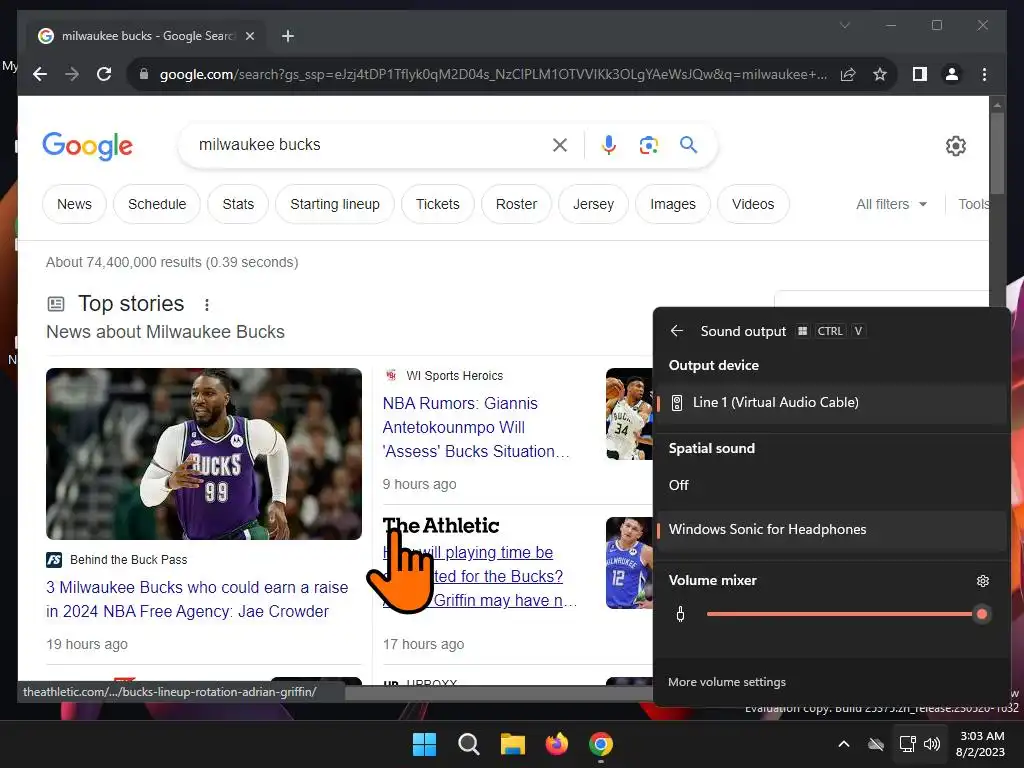Filter results by News
Viewport: 1024px width, 768px height.
point(74,204)
